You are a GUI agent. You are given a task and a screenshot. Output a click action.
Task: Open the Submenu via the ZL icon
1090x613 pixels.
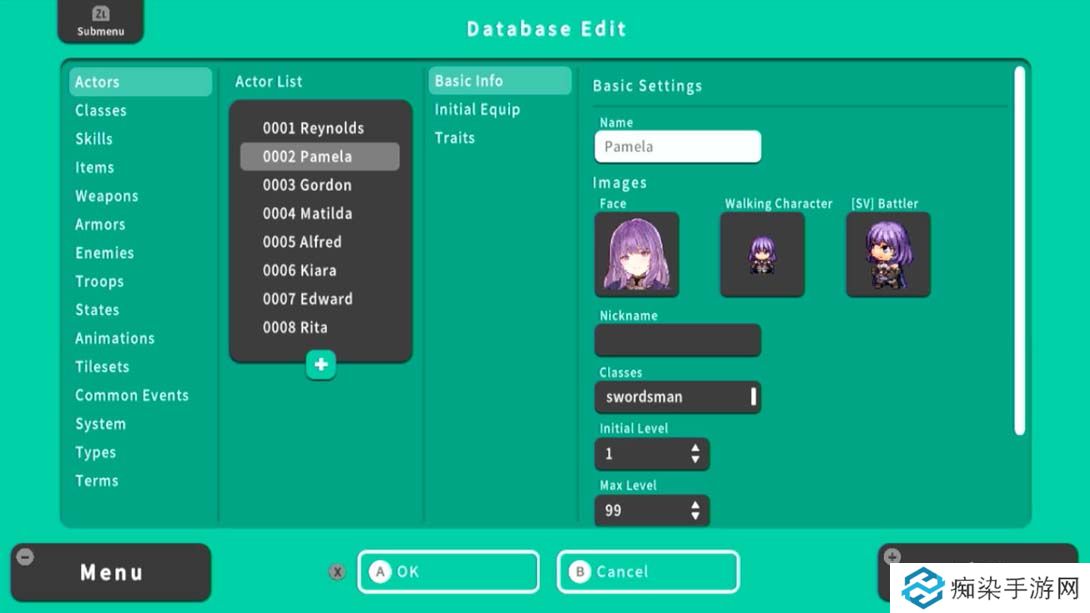pos(100,22)
